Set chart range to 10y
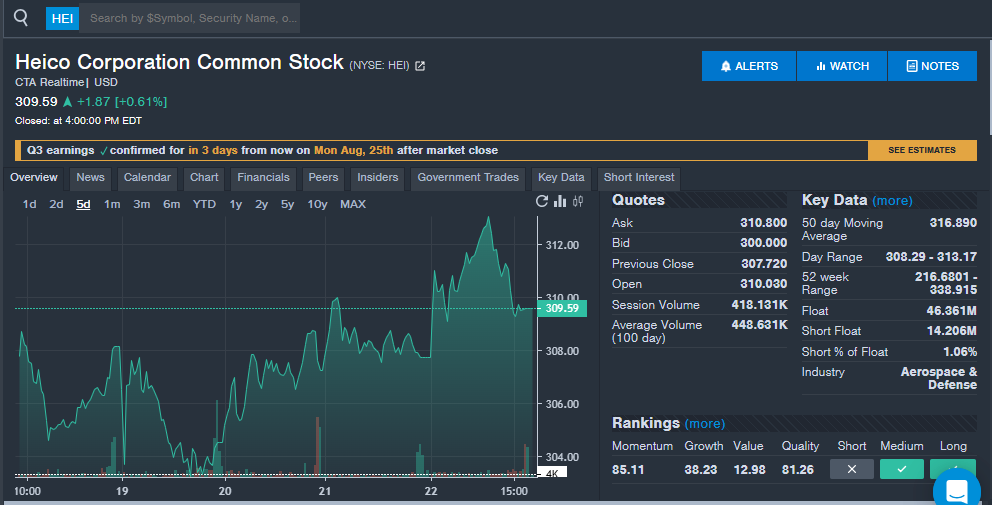992x505 pixels. pyautogui.click(x=318, y=204)
